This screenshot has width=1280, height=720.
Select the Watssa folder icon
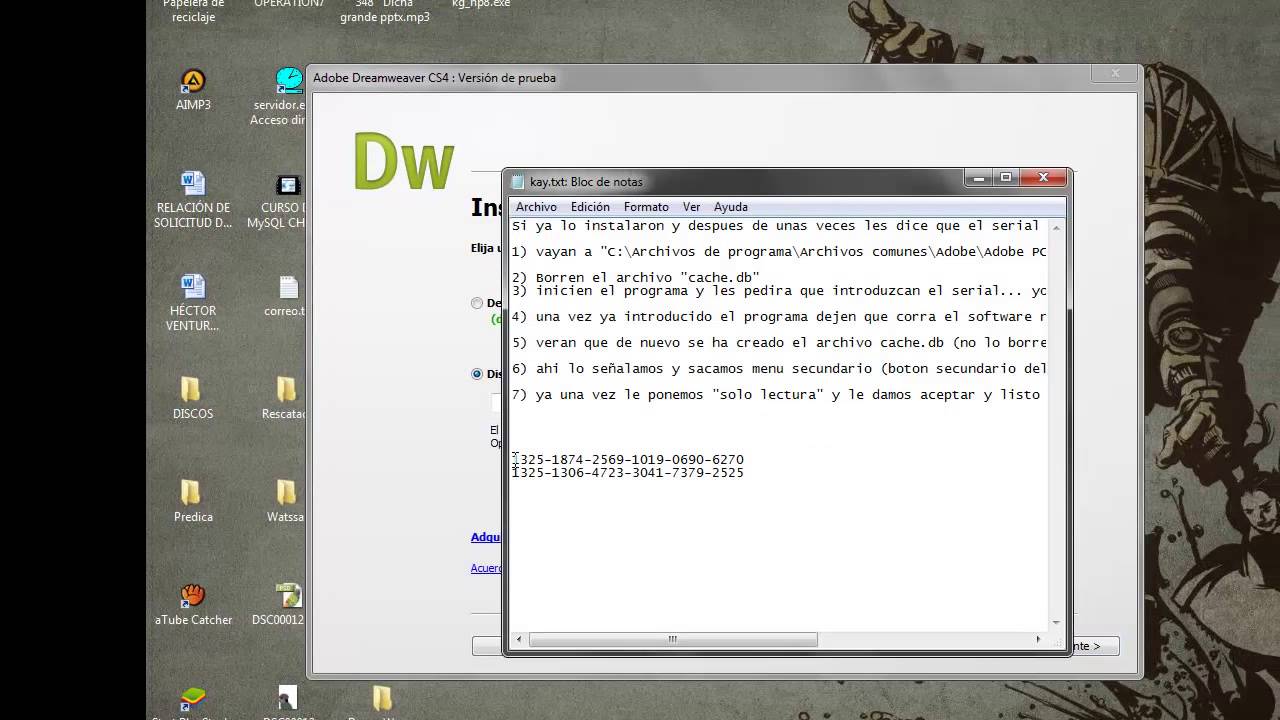tap(286, 501)
